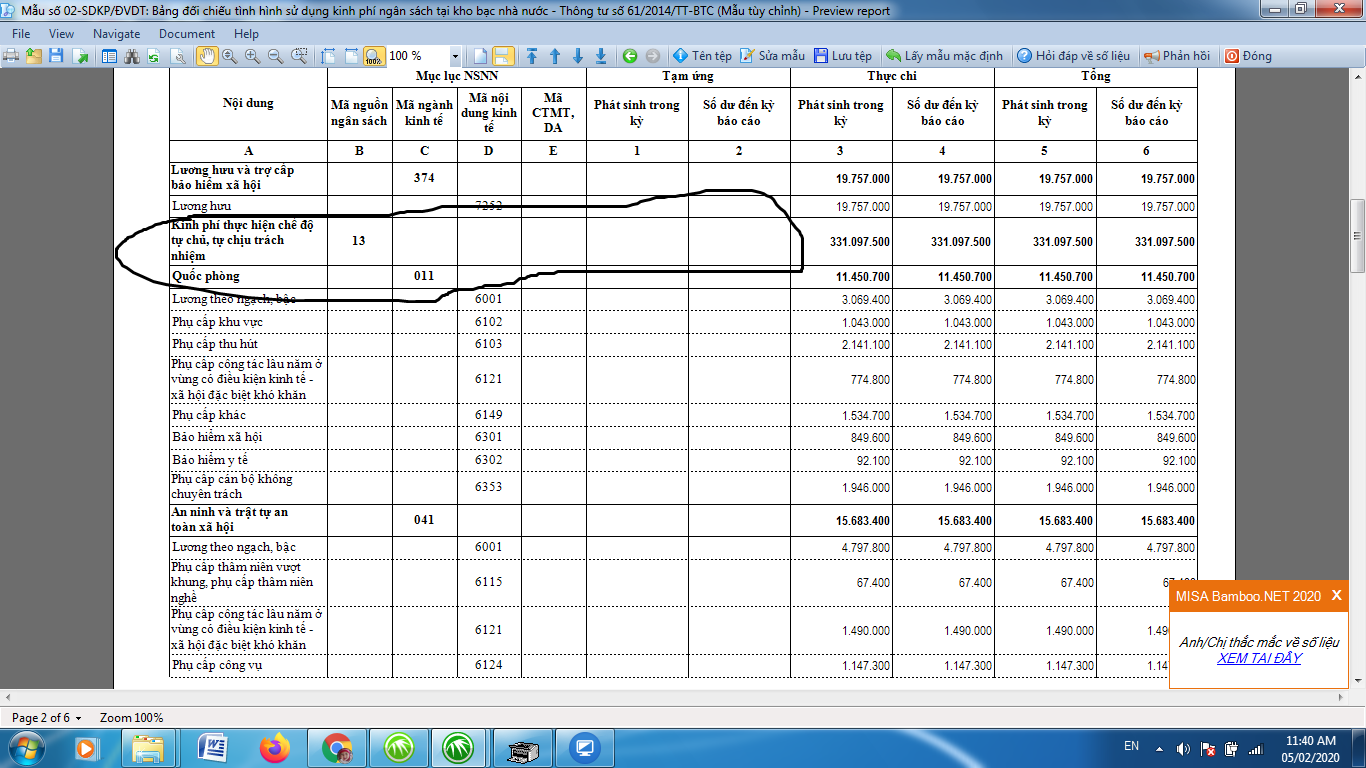The width and height of the screenshot is (1366, 768).
Task: Click the green Back navigation arrow
Action: tap(629, 56)
